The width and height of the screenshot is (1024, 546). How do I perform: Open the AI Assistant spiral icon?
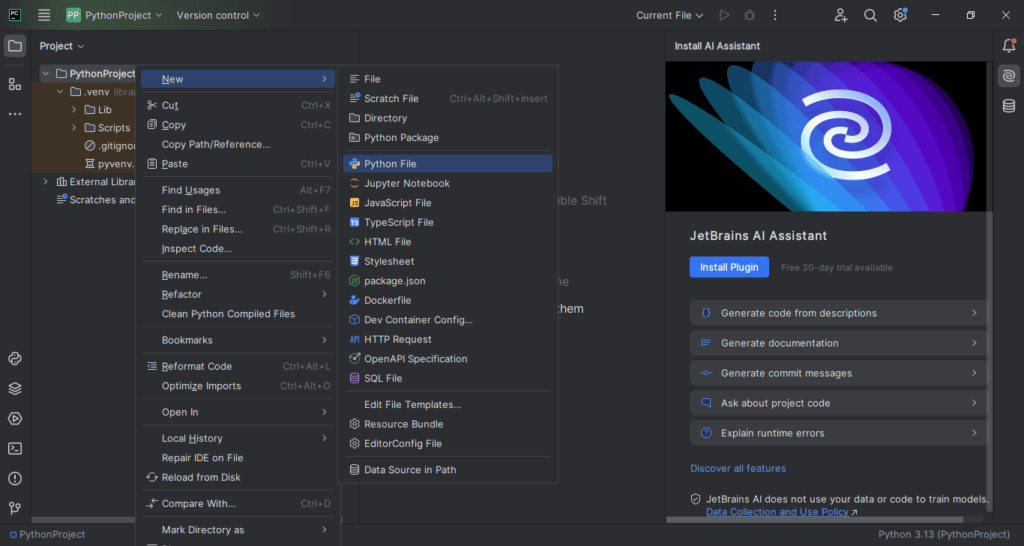pyautogui.click(x=1009, y=76)
